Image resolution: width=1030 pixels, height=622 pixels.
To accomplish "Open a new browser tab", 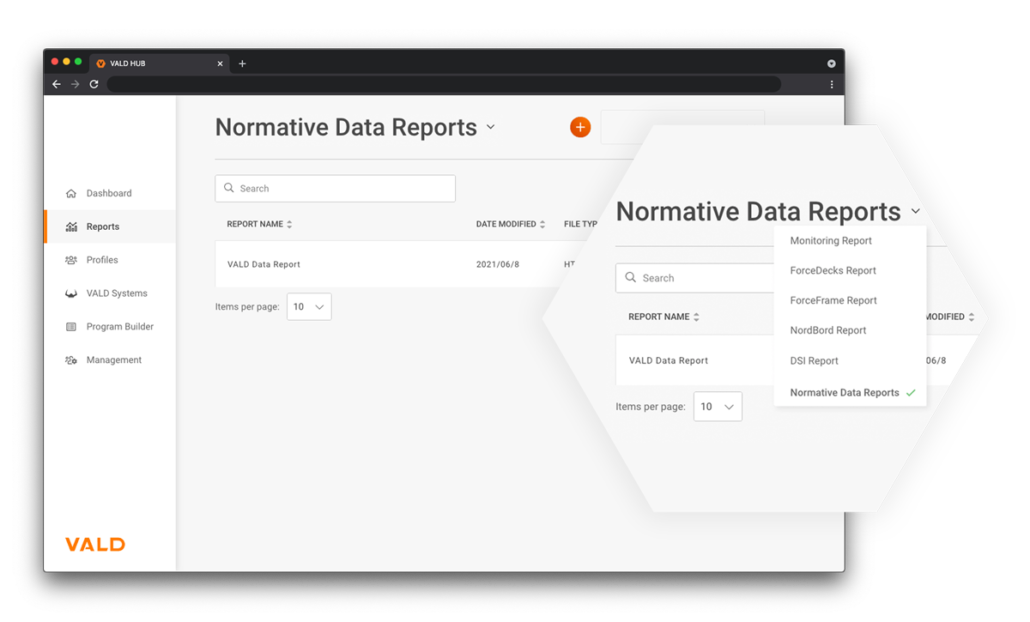I will [242, 64].
